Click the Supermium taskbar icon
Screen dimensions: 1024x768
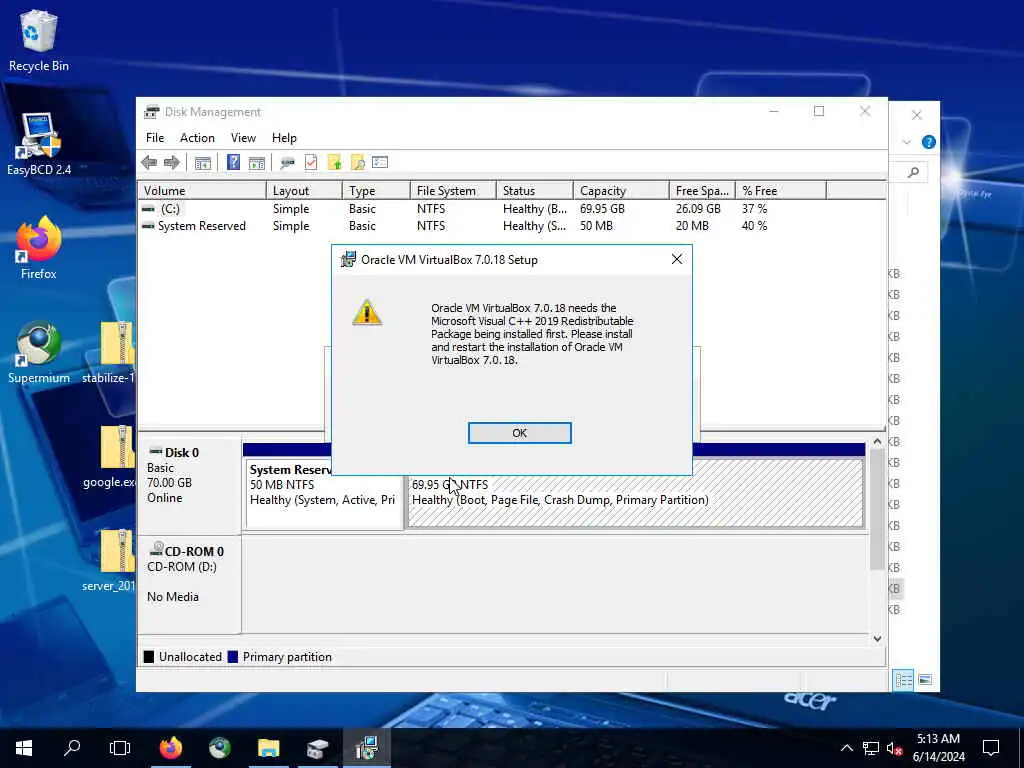pyautogui.click(x=219, y=748)
